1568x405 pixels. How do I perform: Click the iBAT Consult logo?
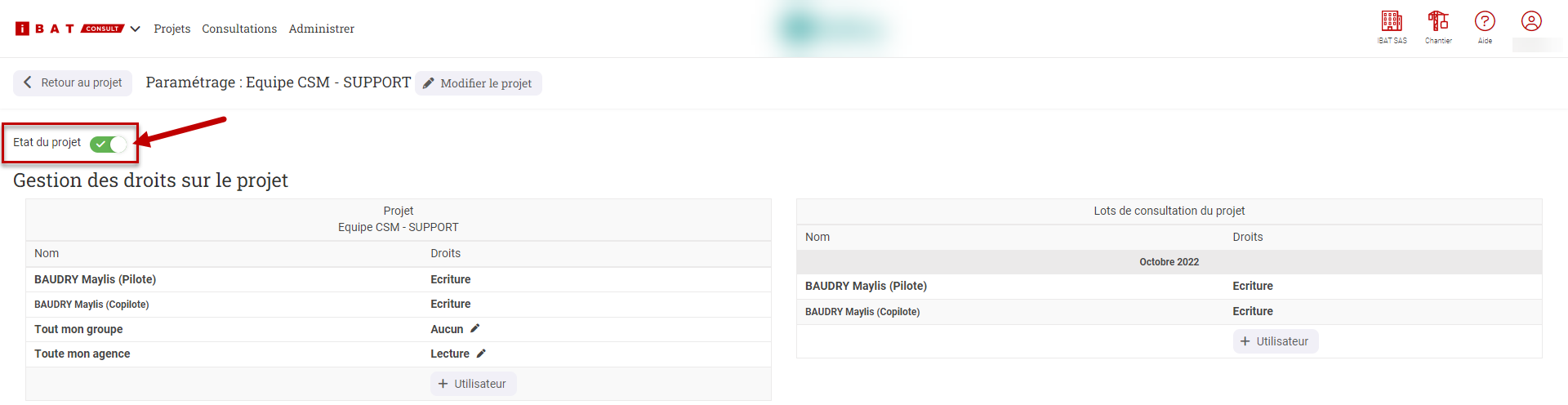point(69,29)
